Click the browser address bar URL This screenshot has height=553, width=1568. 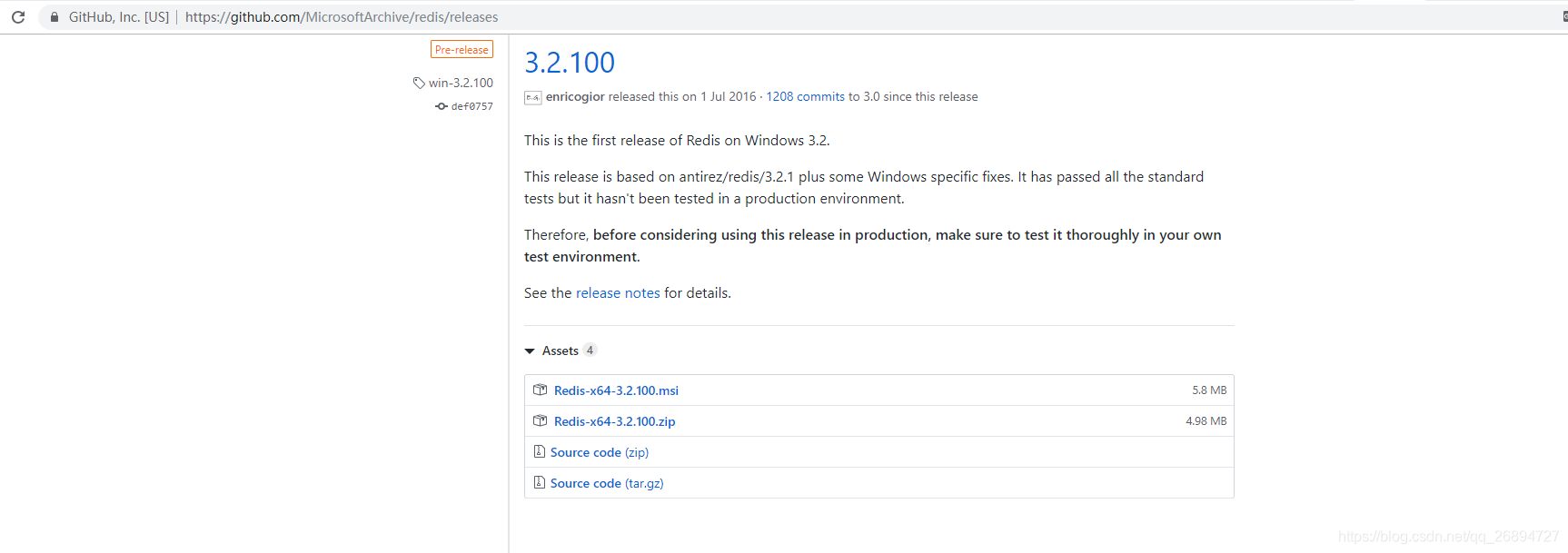(342, 17)
